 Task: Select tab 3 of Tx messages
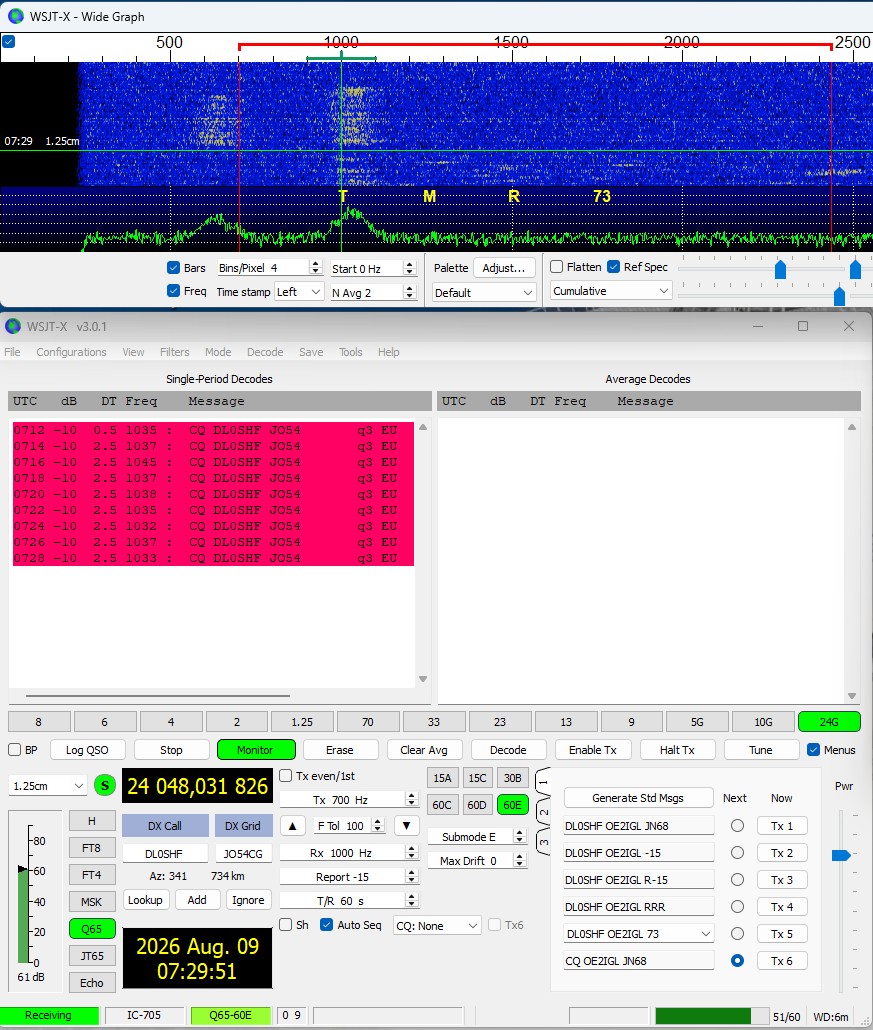click(544, 841)
